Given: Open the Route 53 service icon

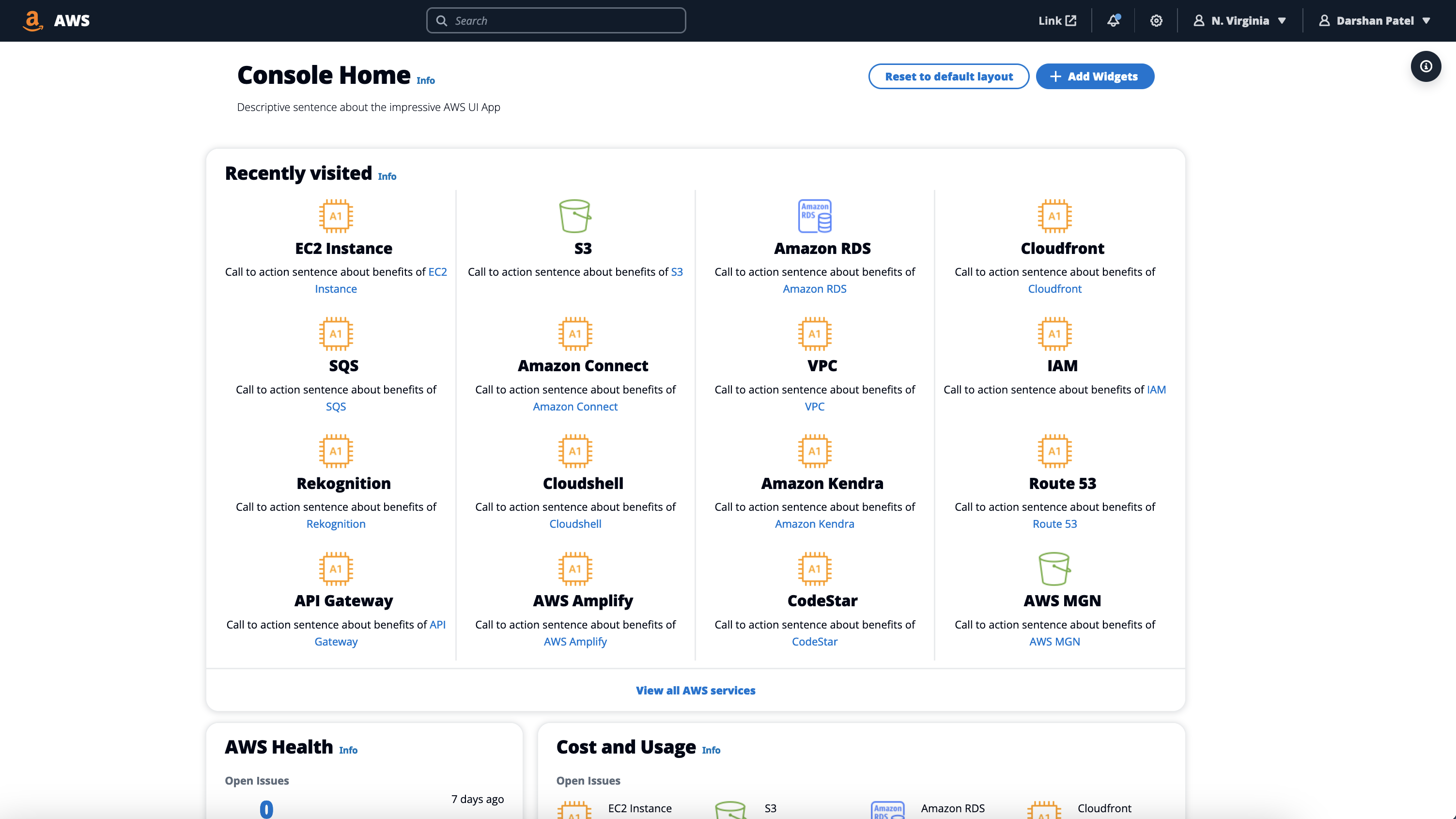Looking at the screenshot, I should pyautogui.click(x=1054, y=451).
